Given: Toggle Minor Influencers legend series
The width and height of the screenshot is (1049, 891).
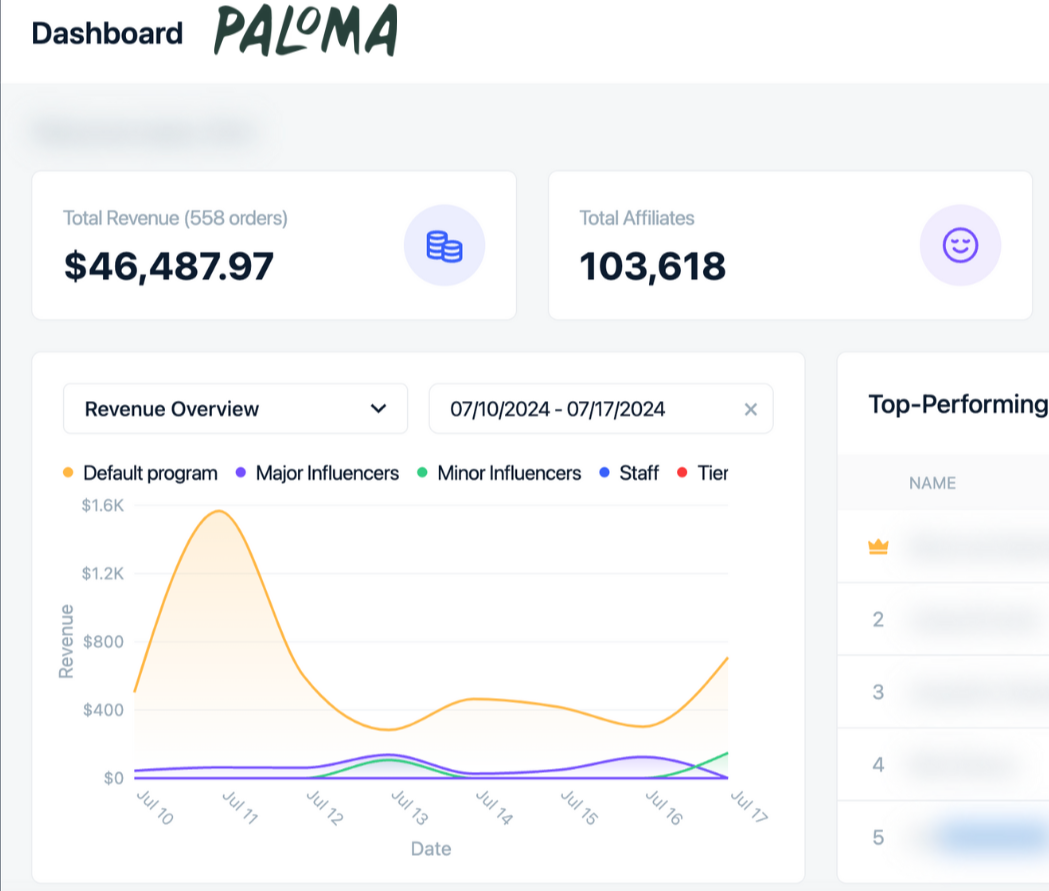Looking at the screenshot, I should 509,473.
